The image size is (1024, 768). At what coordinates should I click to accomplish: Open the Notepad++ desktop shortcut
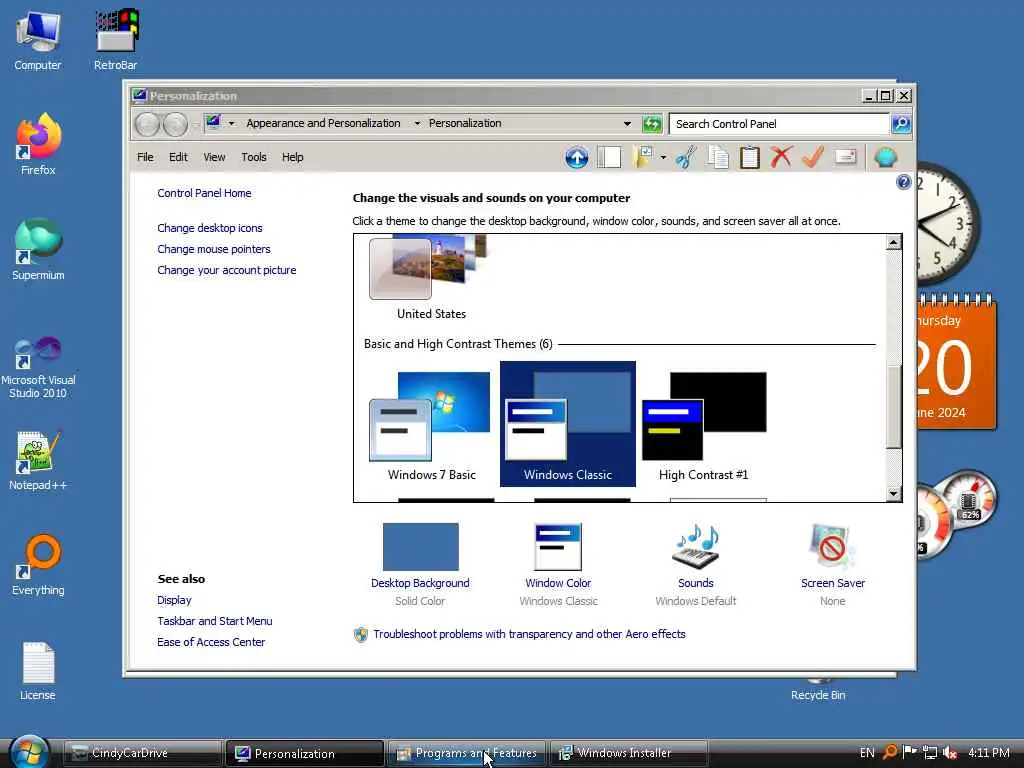[x=38, y=460]
